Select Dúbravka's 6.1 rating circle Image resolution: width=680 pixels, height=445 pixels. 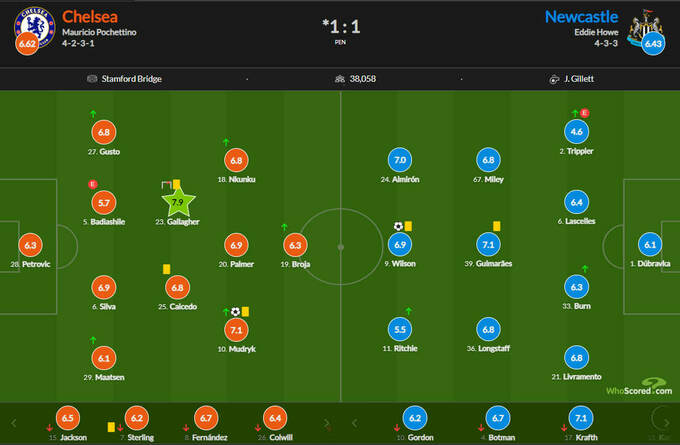[x=651, y=245]
